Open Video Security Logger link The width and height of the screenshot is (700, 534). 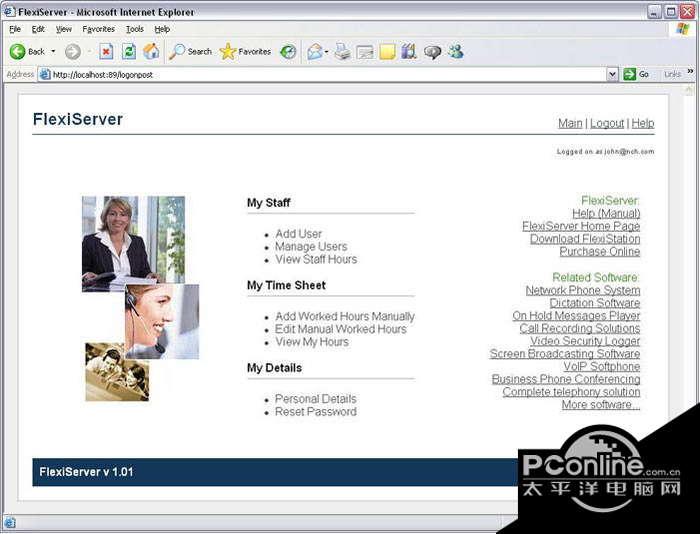[585, 341]
